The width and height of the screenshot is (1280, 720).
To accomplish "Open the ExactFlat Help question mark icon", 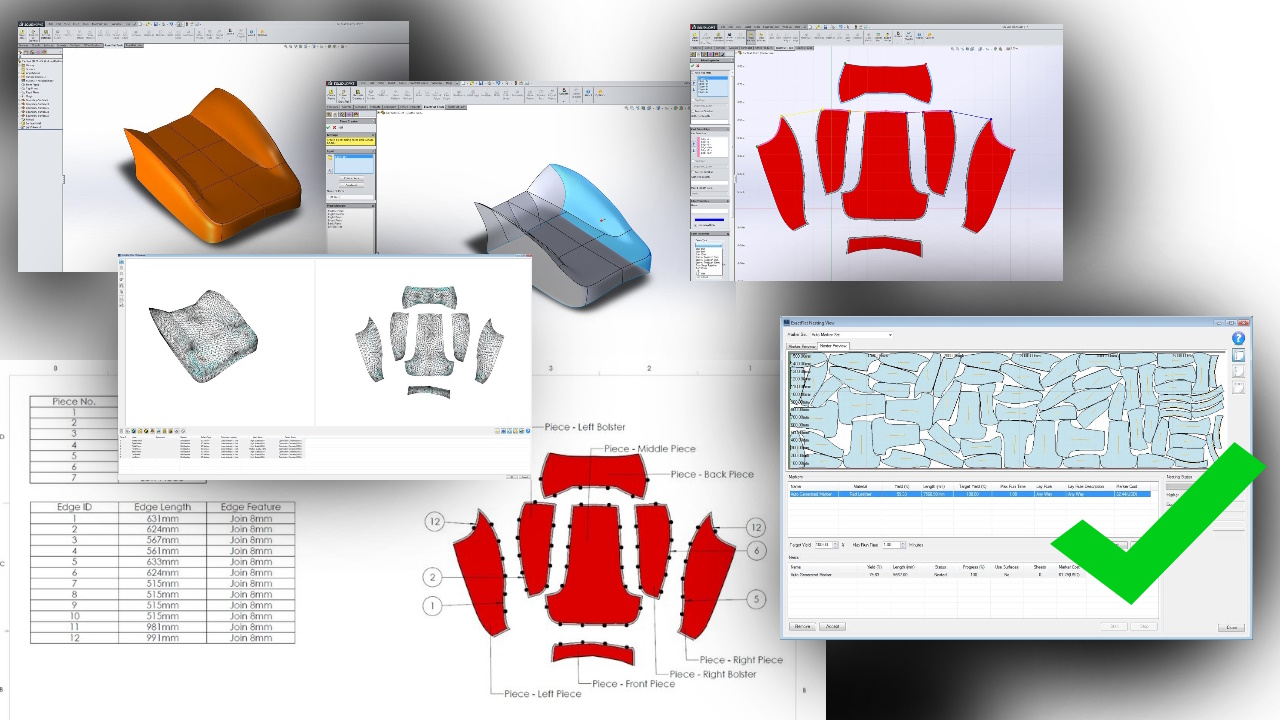I will click(1238, 338).
